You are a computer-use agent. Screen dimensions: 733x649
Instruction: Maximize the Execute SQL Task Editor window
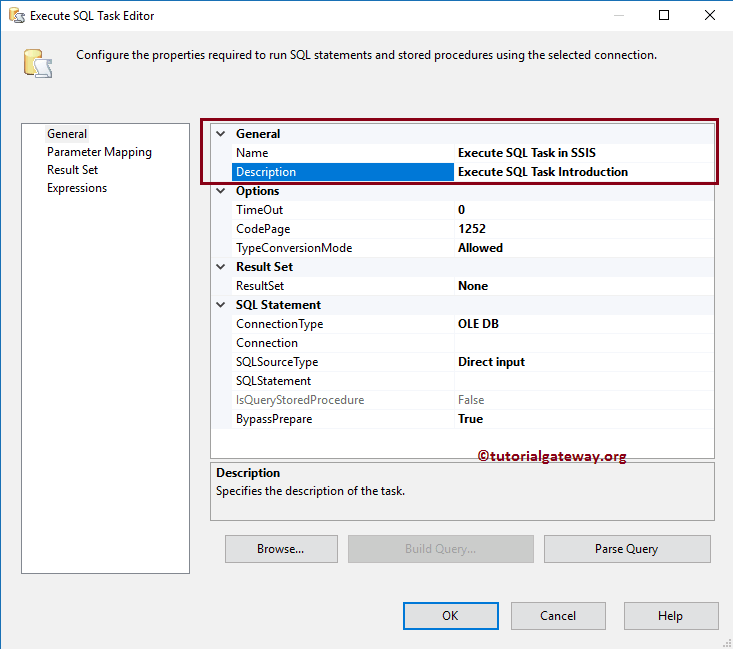coord(664,15)
